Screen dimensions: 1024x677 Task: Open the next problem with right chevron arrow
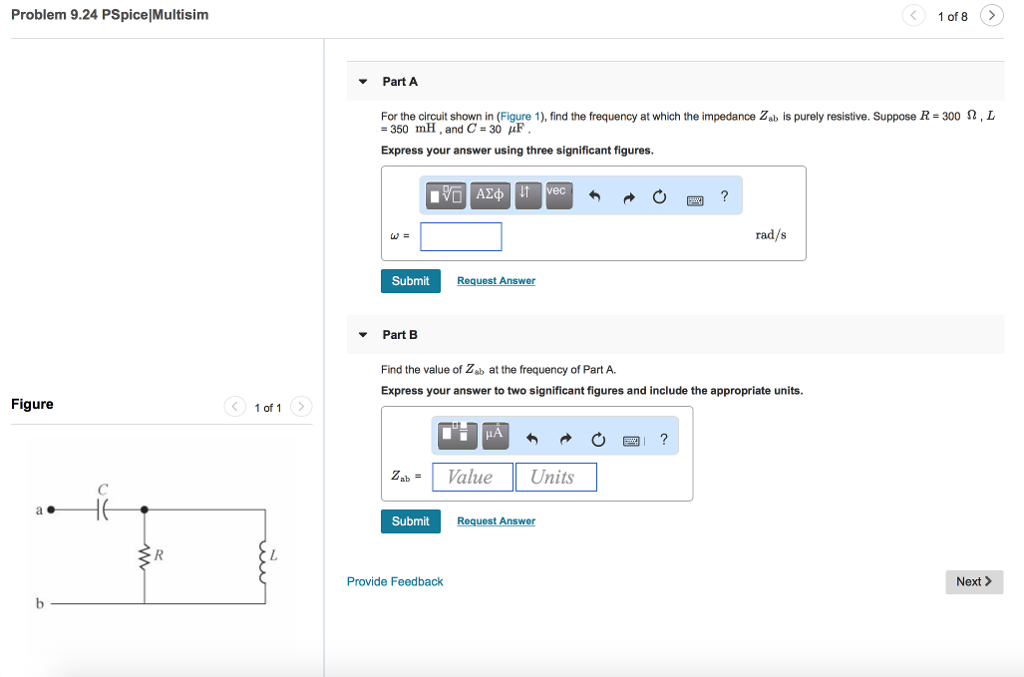[990, 15]
